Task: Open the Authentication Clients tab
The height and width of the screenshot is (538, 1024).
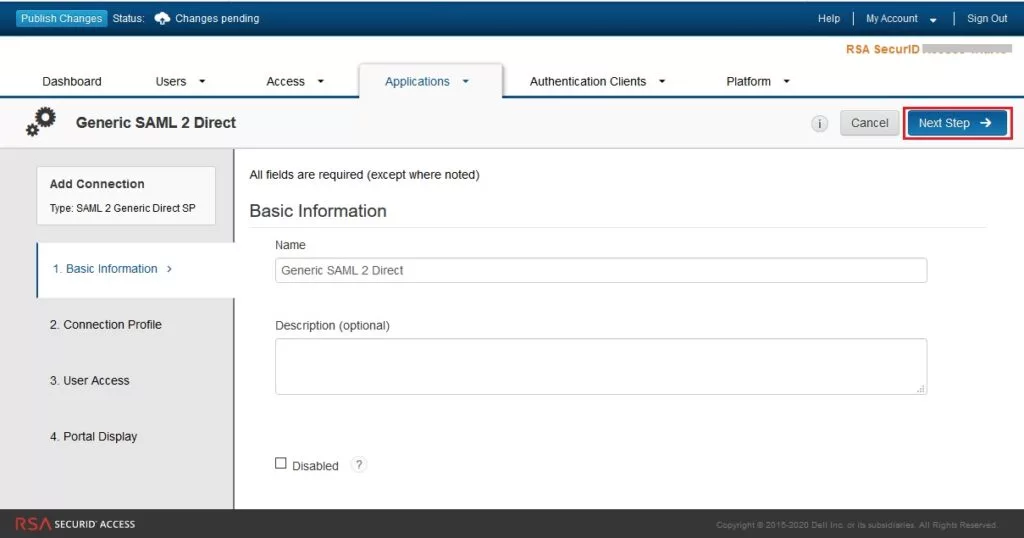Action: pyautogui.click(x=588, y=82)
